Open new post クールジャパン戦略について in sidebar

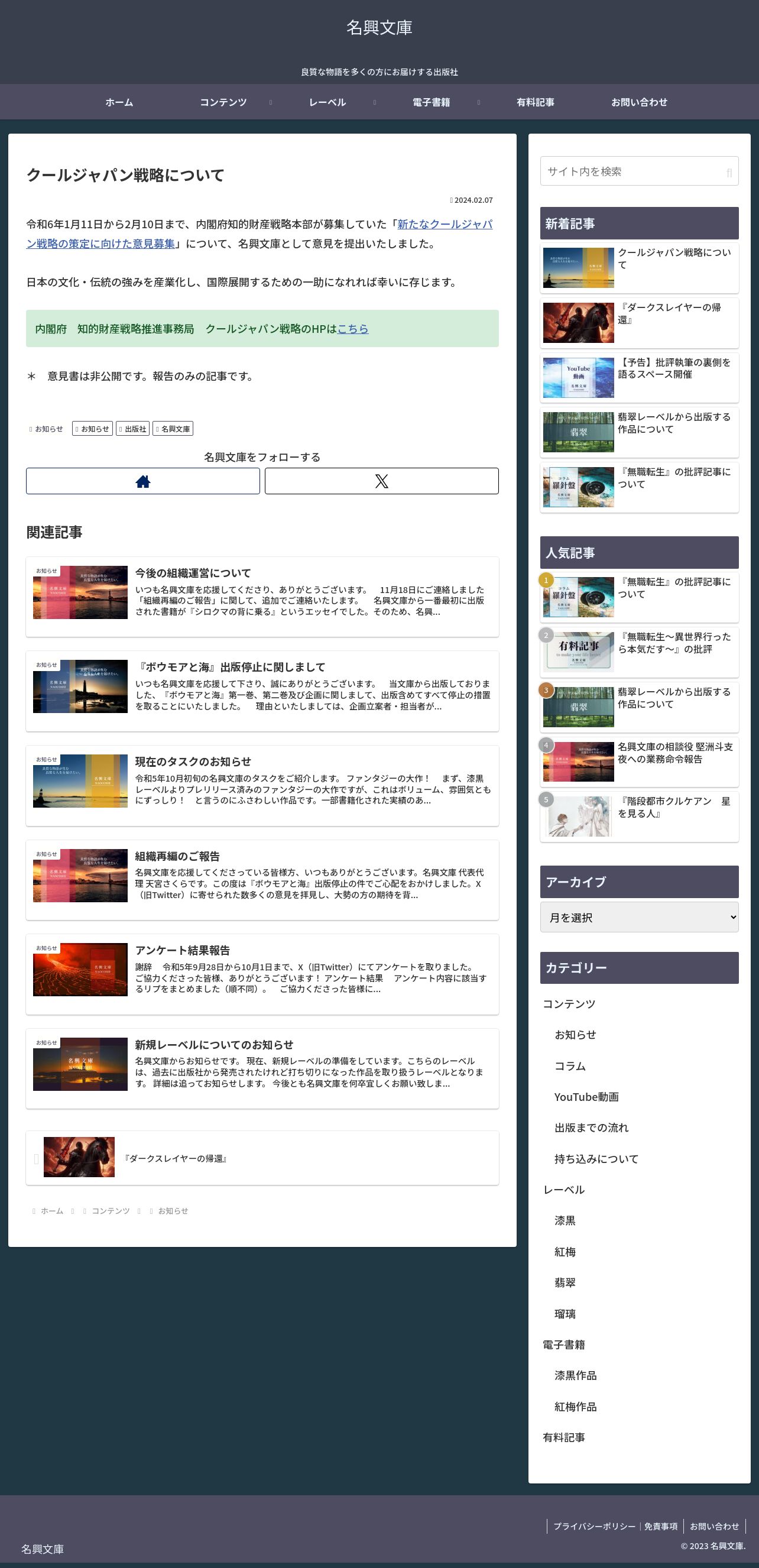pyautogui.click(x=639, y=268)
